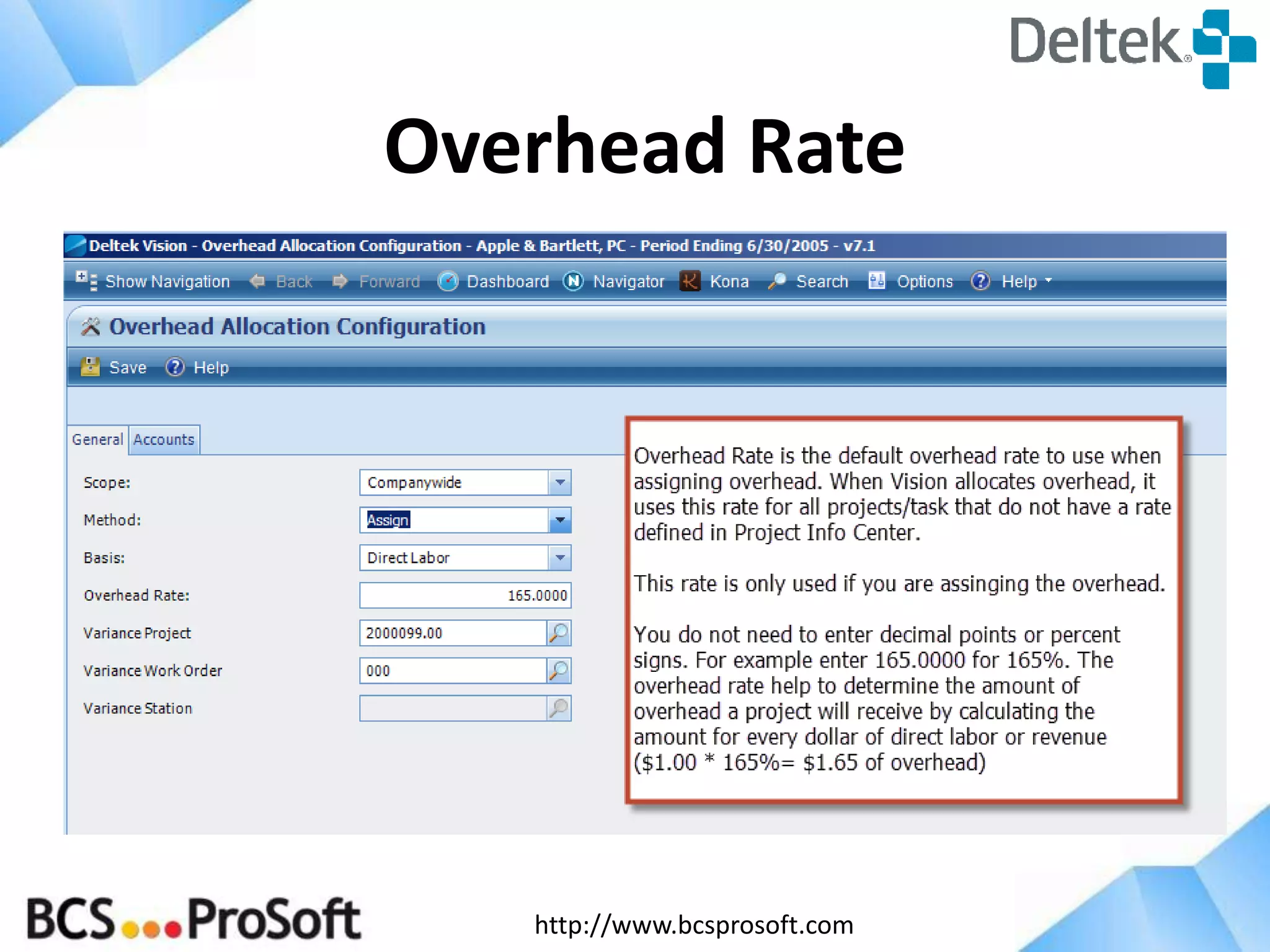Click the Variance Project input field
1270x952 pixels.
453,633
